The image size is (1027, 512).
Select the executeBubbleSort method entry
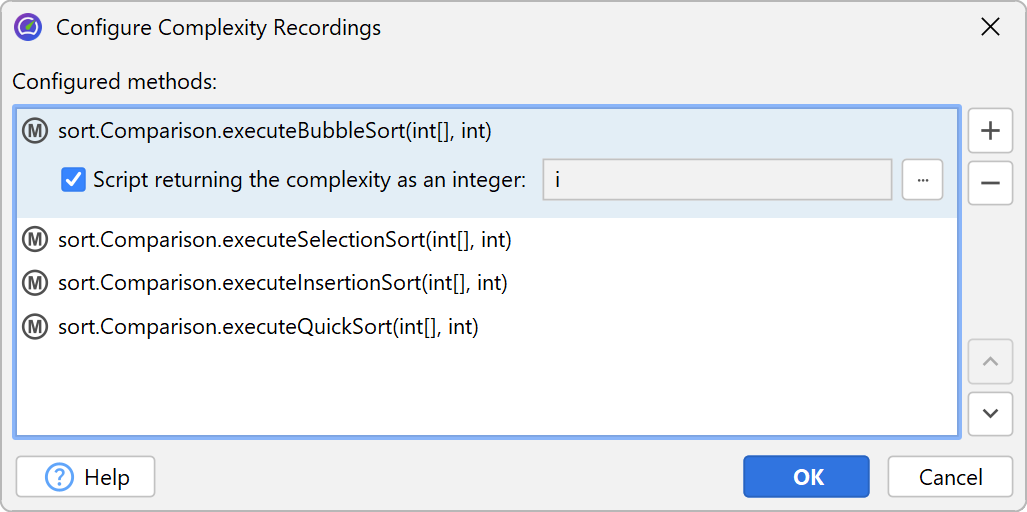pyautogui.click(x=275, y=131)
